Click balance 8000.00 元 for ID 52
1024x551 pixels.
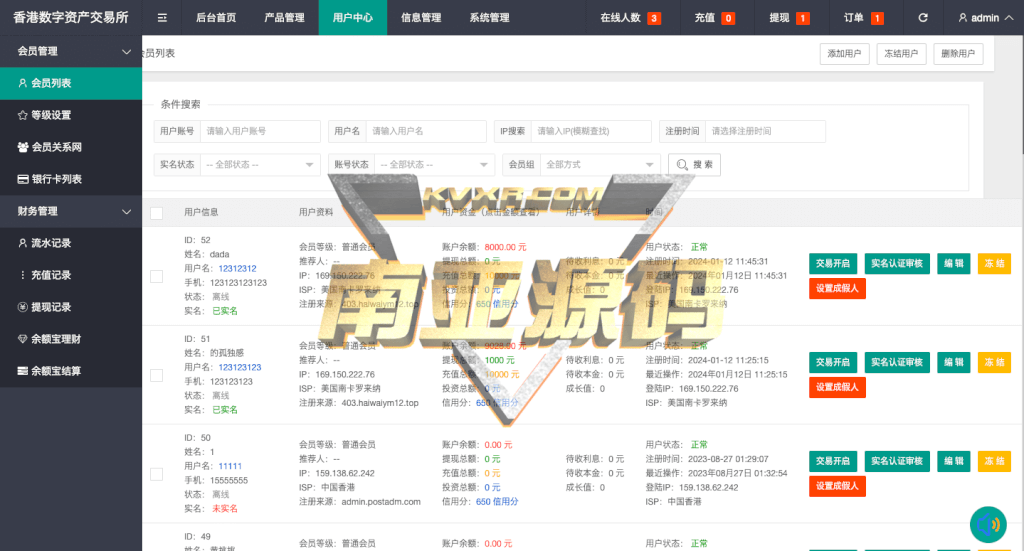pos(505,247)
